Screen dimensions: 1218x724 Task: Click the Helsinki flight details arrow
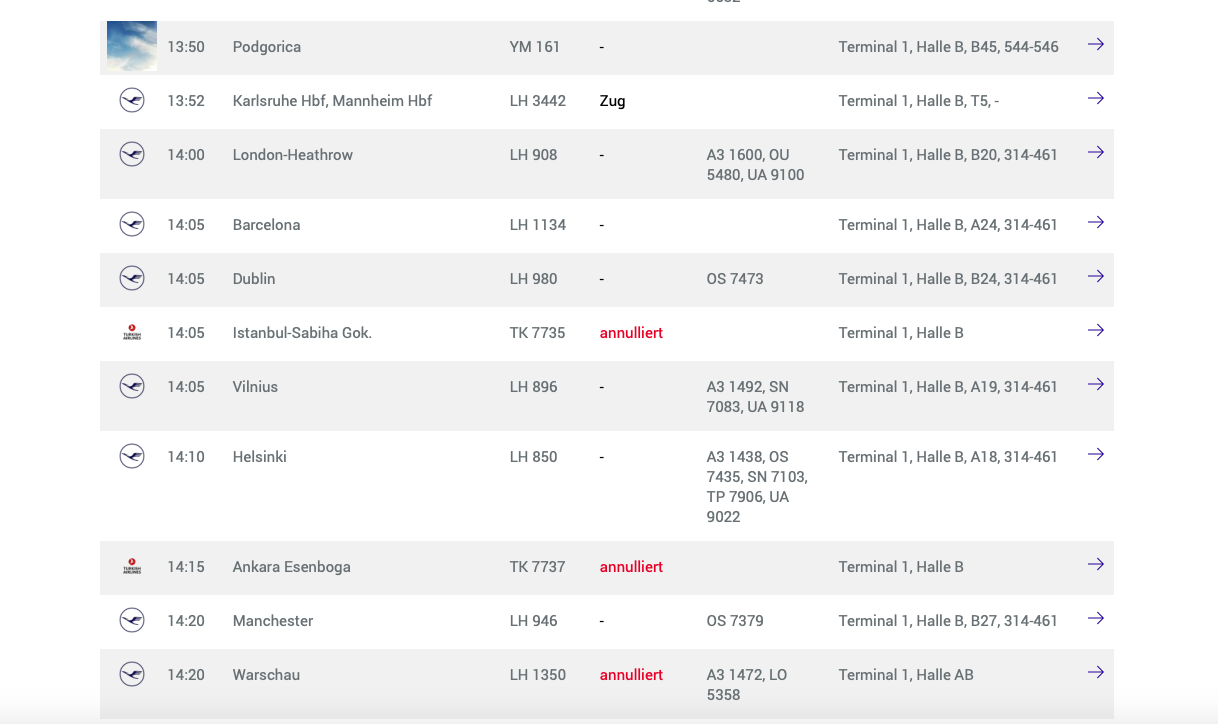click(1096, 455)
